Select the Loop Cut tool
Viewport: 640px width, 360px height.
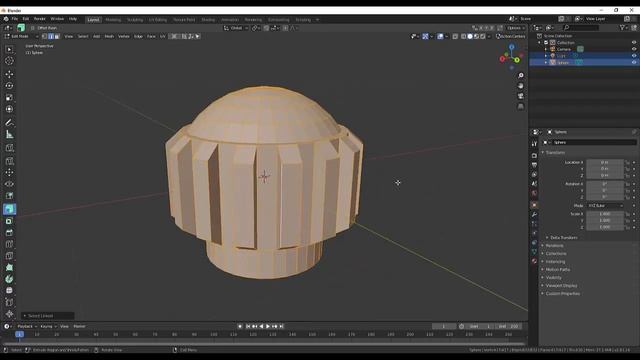pos(9,244)
